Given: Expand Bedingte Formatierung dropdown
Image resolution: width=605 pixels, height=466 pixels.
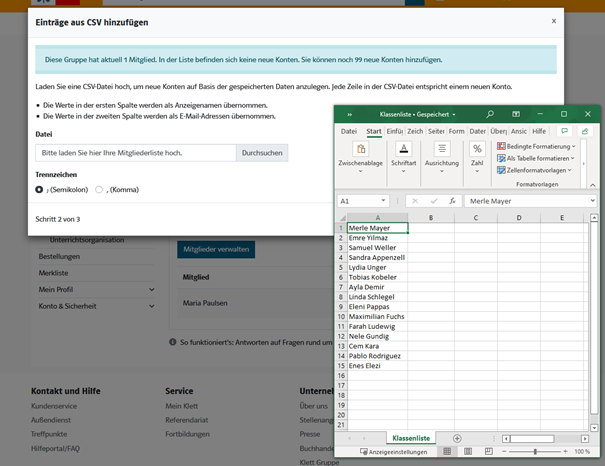Looking at the screenshot, I should (538, 146).
